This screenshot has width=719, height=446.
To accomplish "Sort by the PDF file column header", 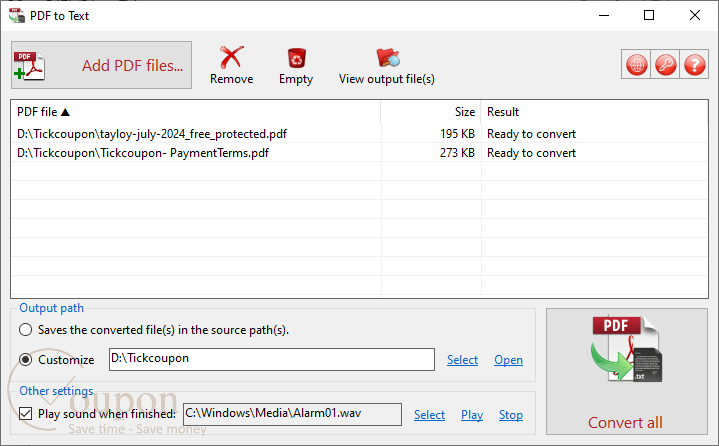I will (x=196, y=112).
